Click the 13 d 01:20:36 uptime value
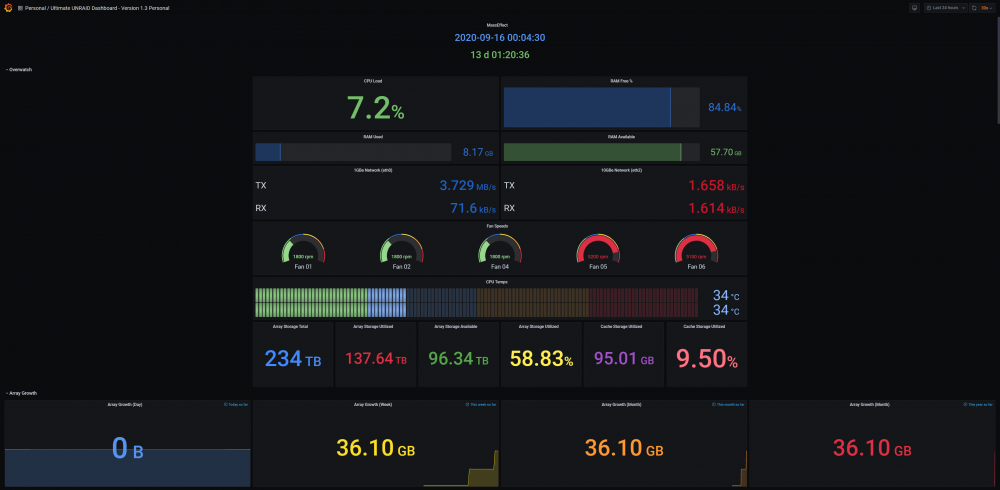This screenshot has height=490, width=1000. [x=499, y=55]
